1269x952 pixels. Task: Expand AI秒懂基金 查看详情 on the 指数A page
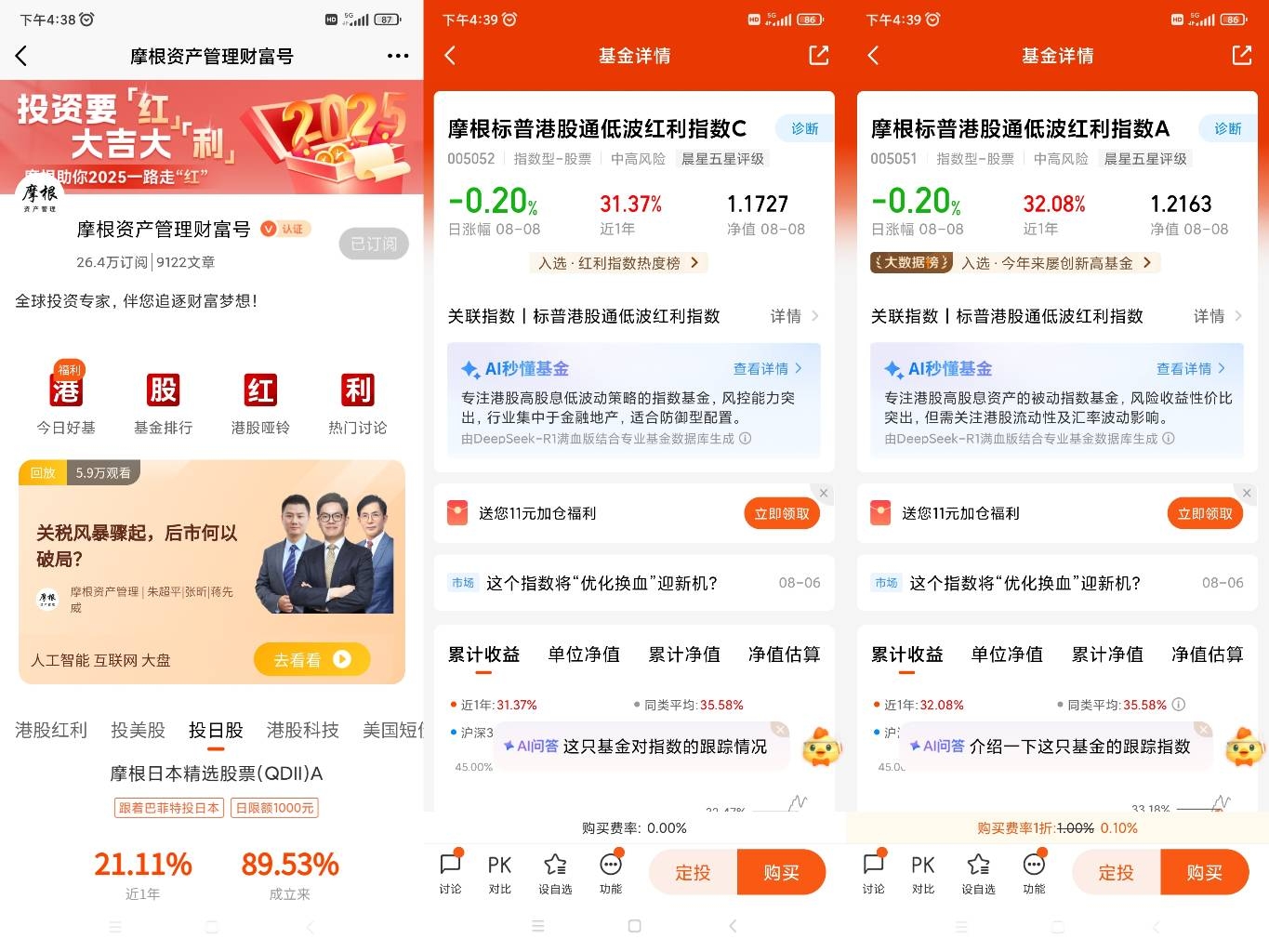tap(1191, 369)
